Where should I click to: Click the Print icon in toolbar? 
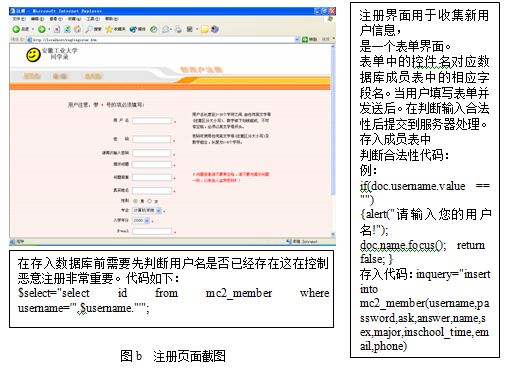(x=179, y=29)
